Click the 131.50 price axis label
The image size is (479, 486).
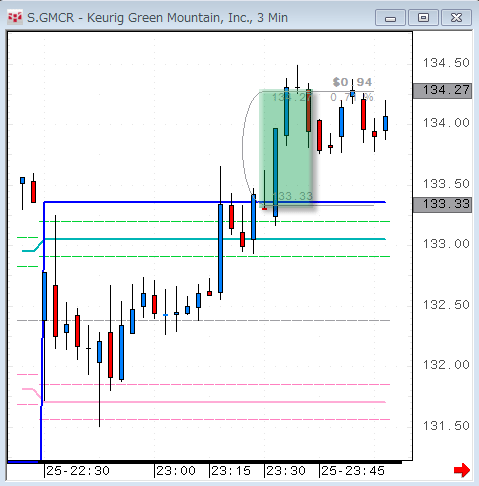tap(446, 426)
